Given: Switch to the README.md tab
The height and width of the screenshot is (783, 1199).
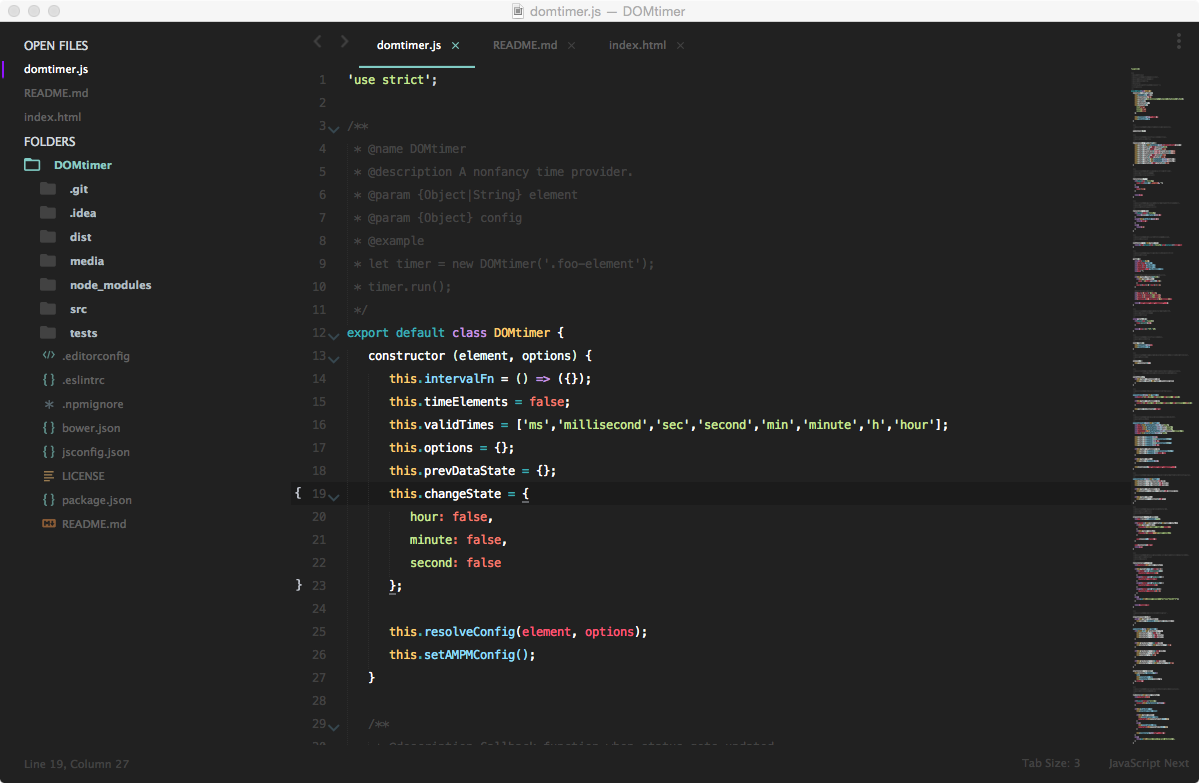Looking at the screenshot, I should tap(525, 45).
